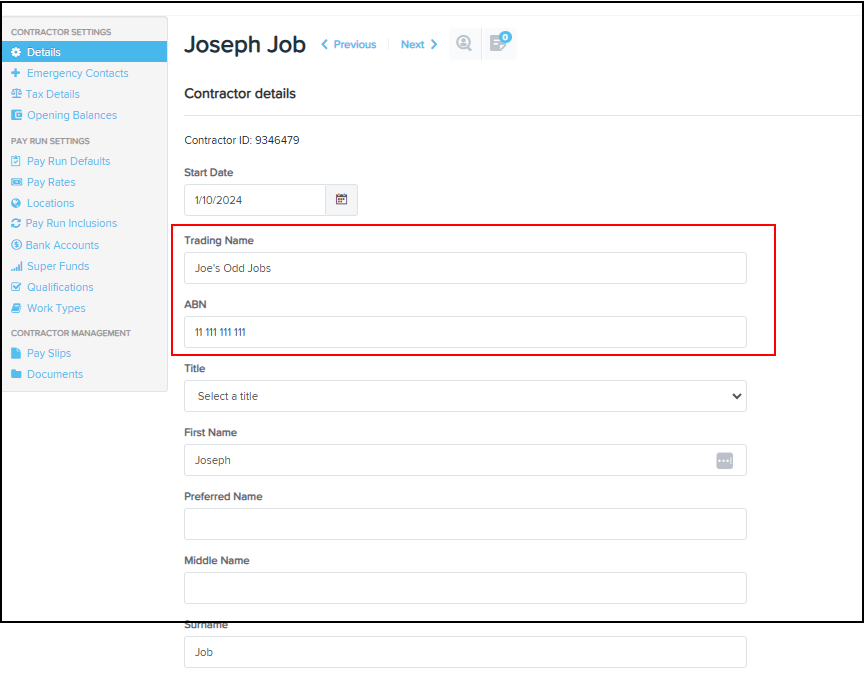Go to Opening Balances section
The image size is (864, 677).
click(x=71, y=115)
